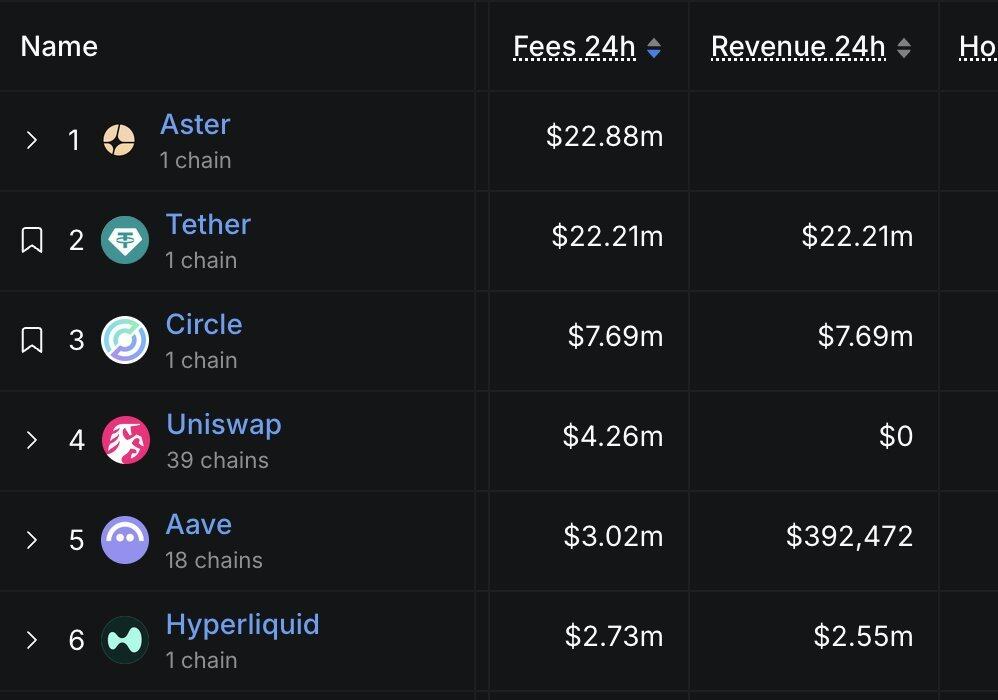Click the Tether logo icon
Screen dimensions: 998x700
click(125, 240)
